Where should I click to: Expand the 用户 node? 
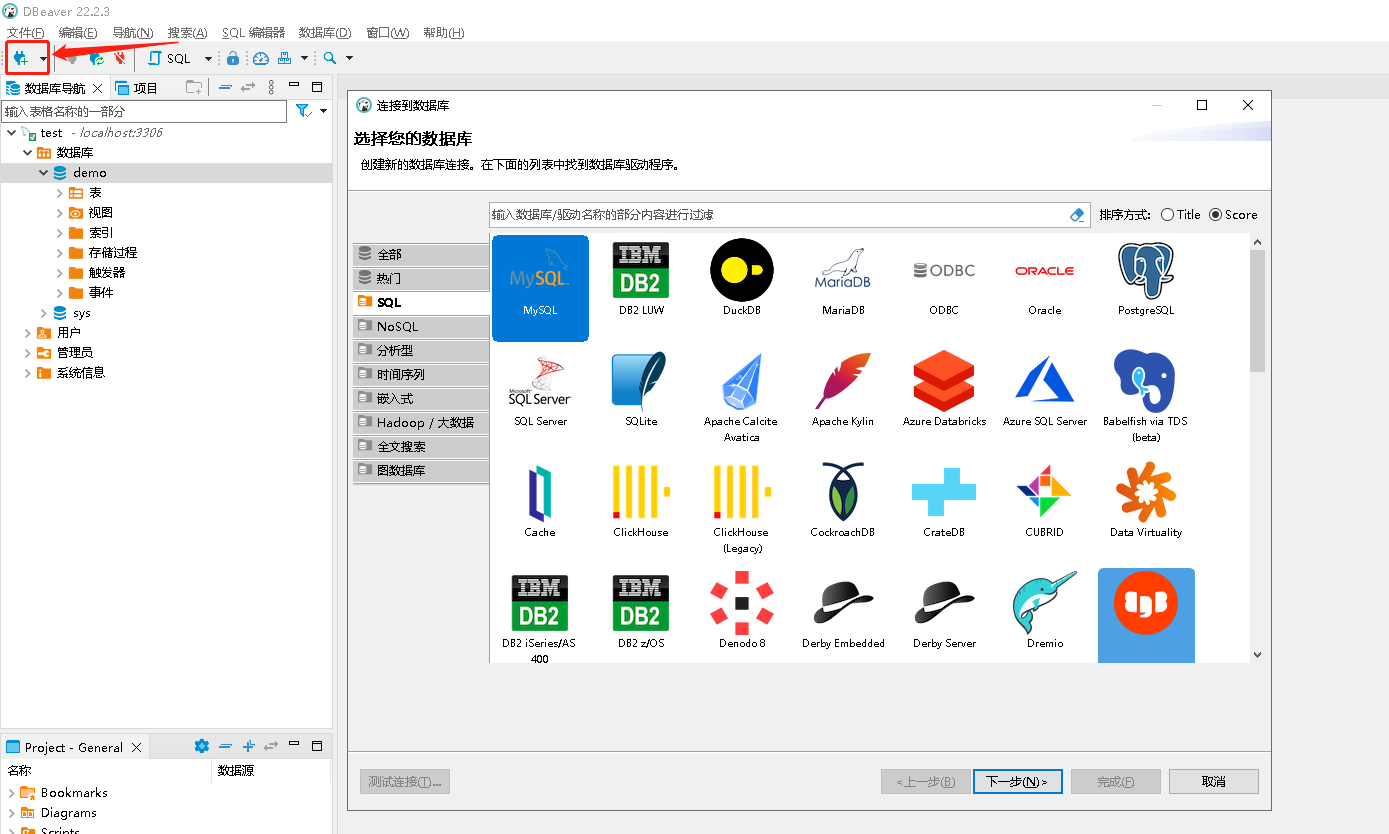tap(27, 332)
